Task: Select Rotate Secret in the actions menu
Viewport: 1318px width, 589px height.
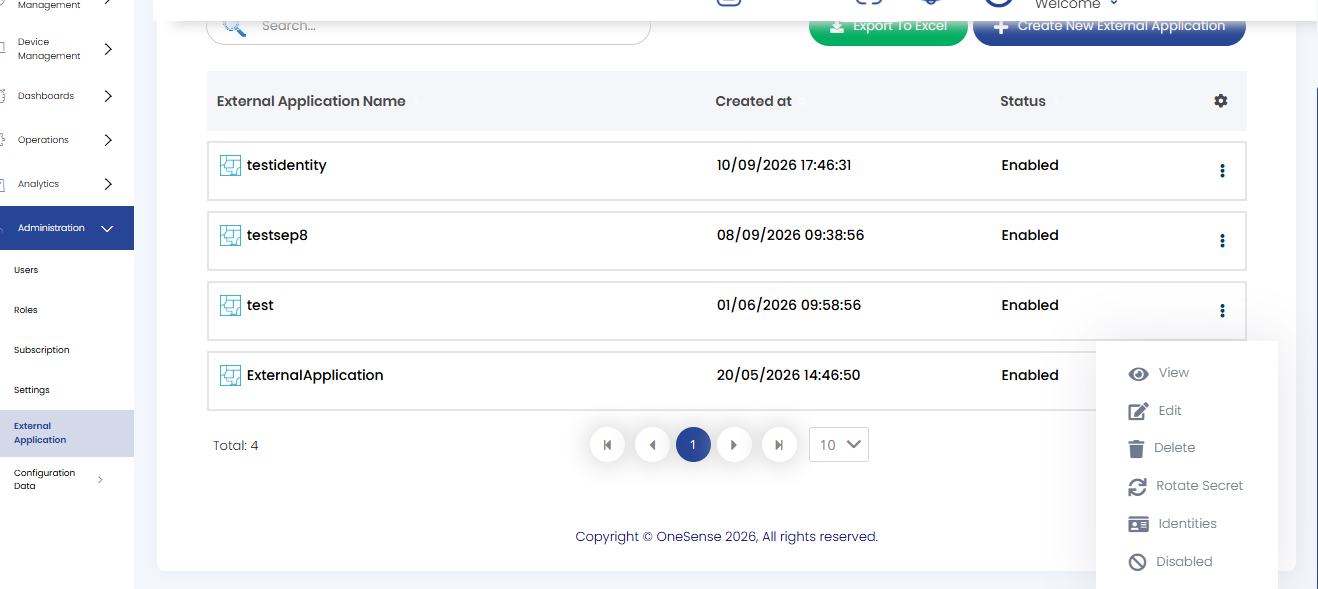Action: (1187, 486)
